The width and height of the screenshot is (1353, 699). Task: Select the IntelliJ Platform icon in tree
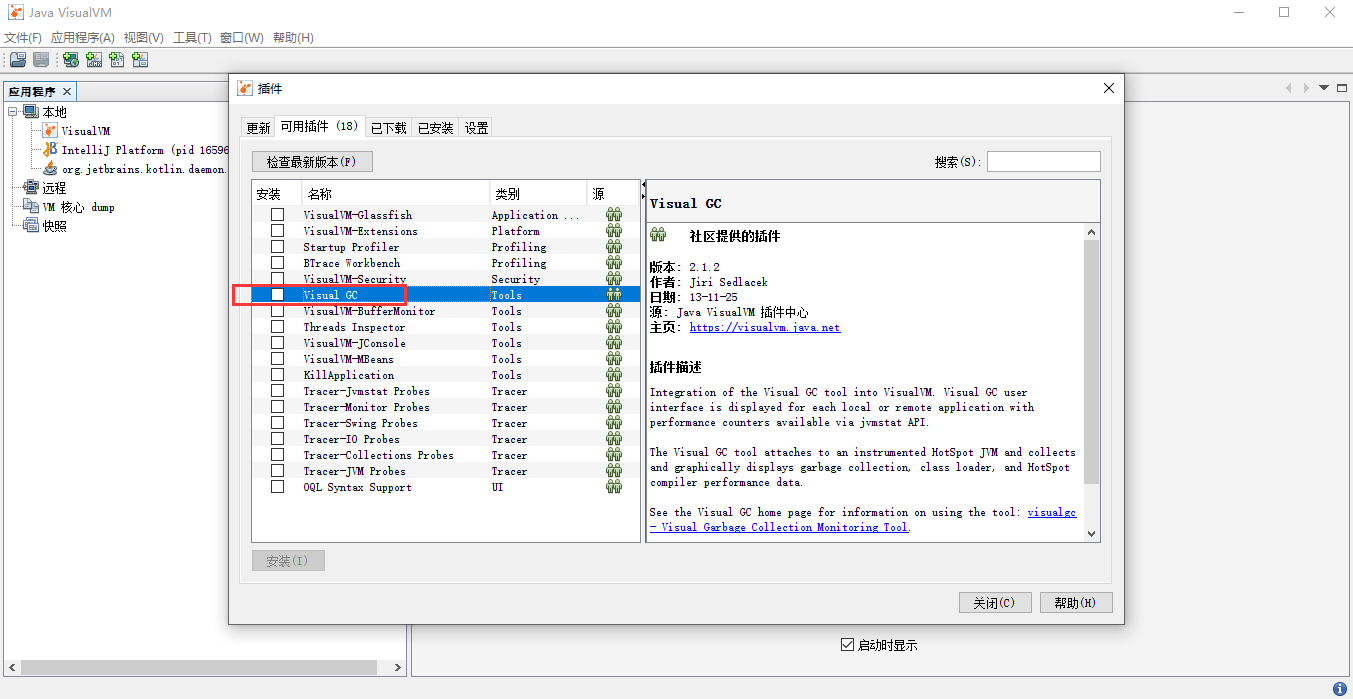[x=51, y=150]
